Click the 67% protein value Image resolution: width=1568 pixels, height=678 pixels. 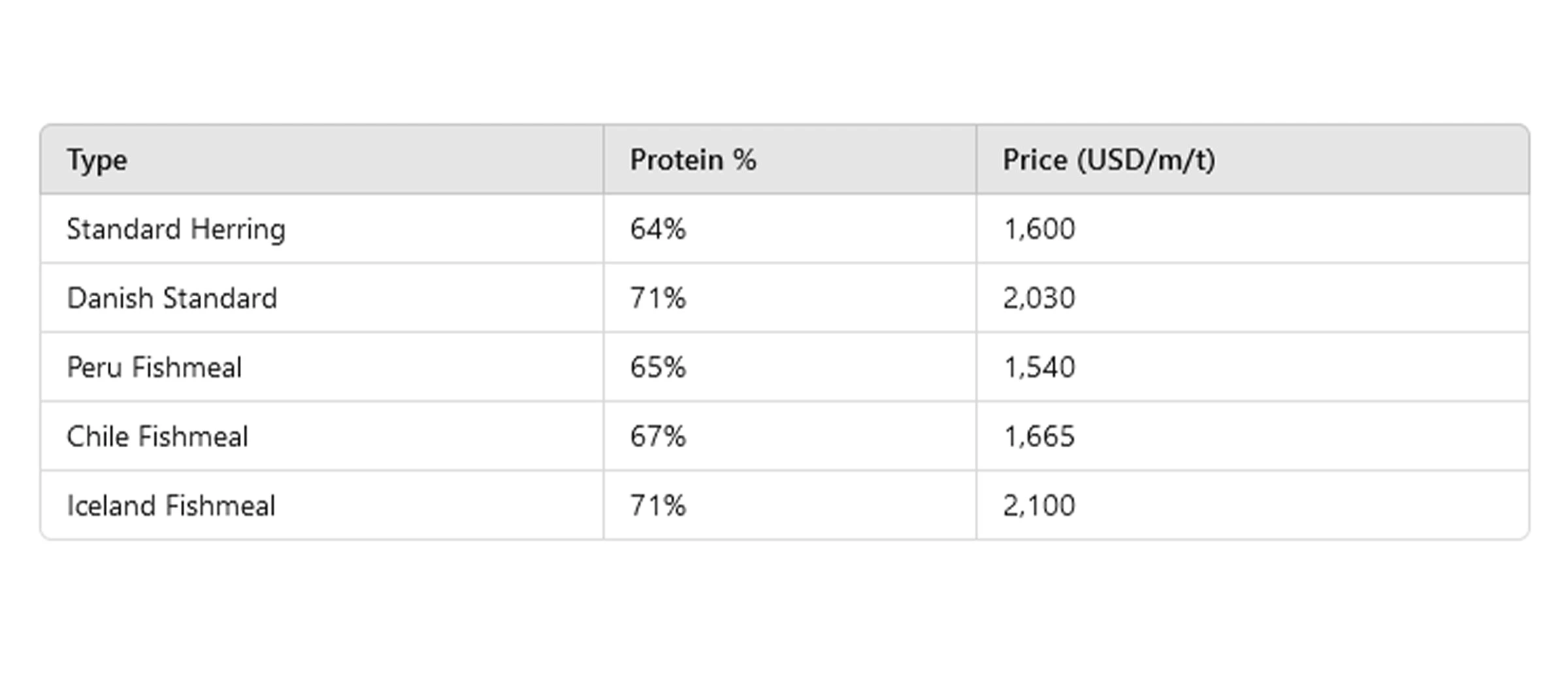coord(657,437)
